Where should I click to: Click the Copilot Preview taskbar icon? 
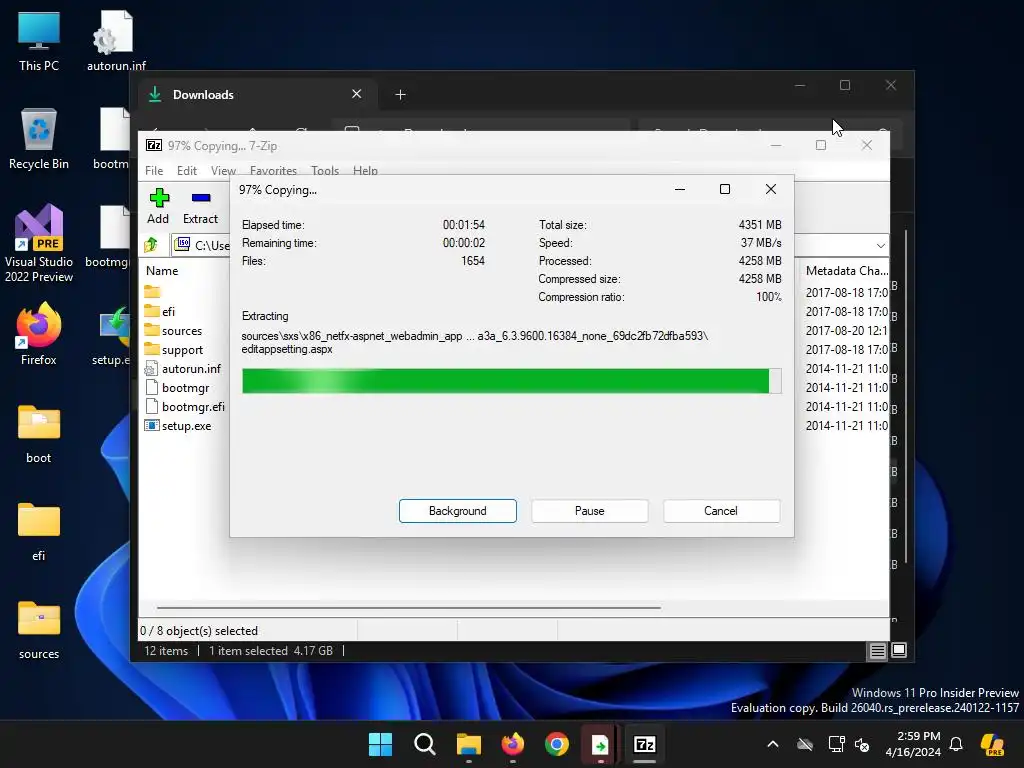coord(992,744)
